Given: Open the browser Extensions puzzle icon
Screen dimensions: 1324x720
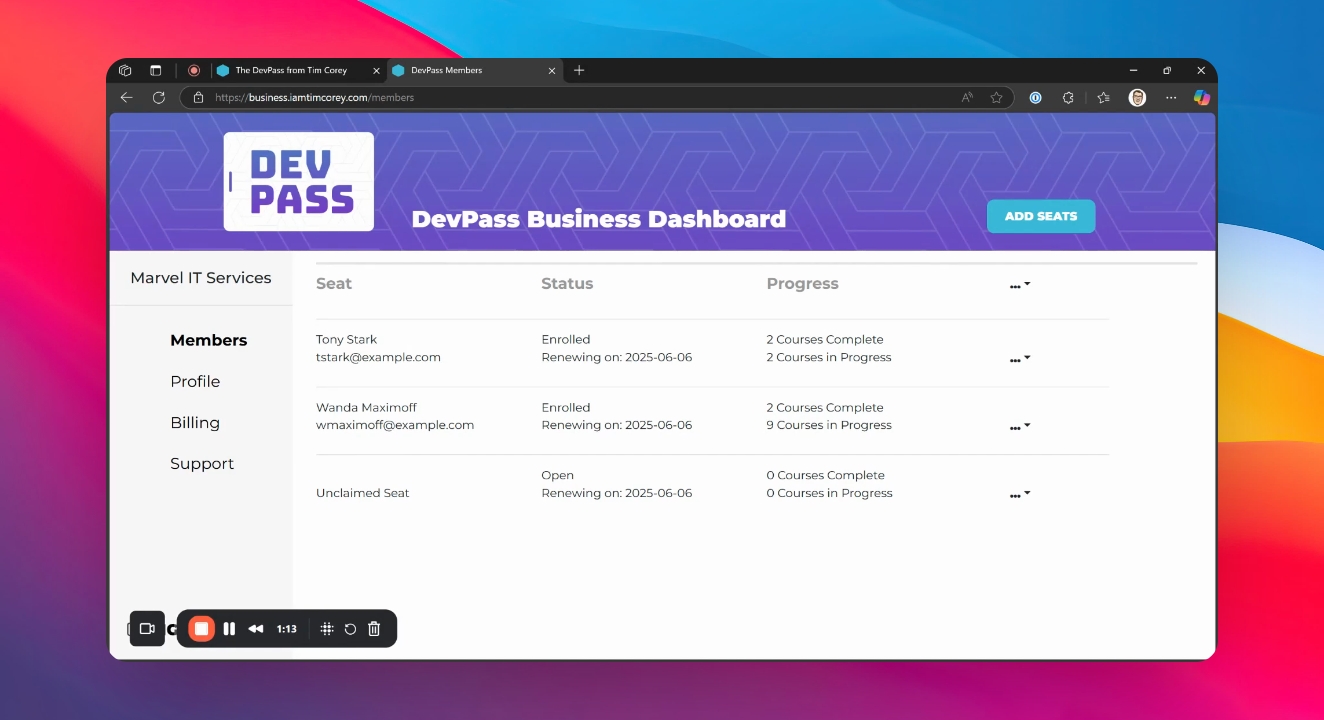Looking at the screenshot, I should 1068,97.
